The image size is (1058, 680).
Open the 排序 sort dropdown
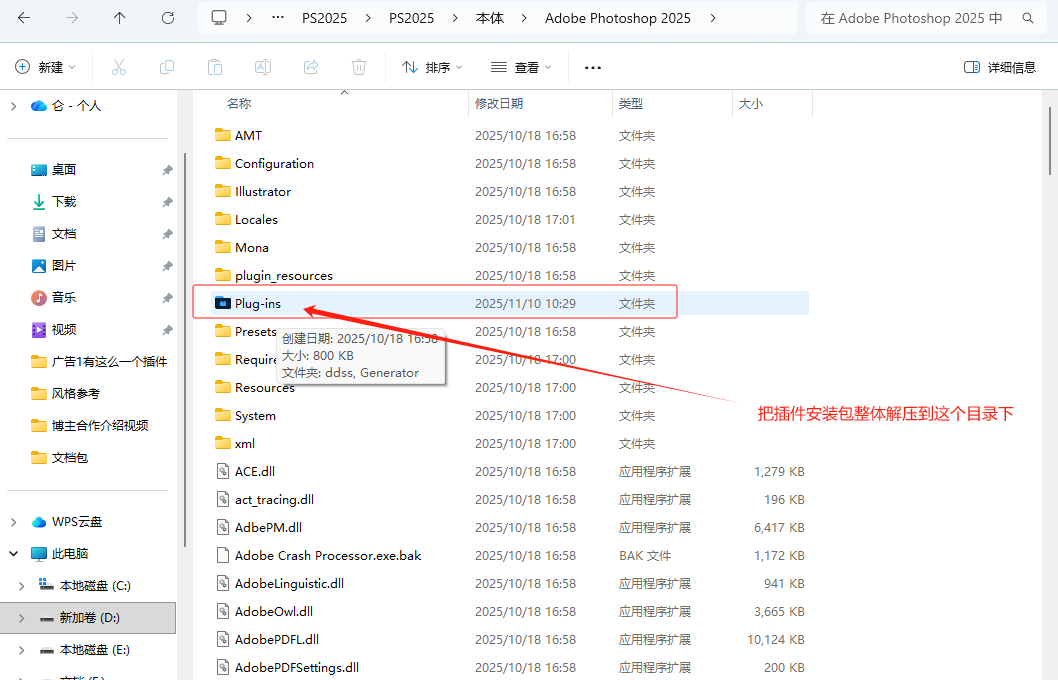pyautogui.click(x=432, y=67)
